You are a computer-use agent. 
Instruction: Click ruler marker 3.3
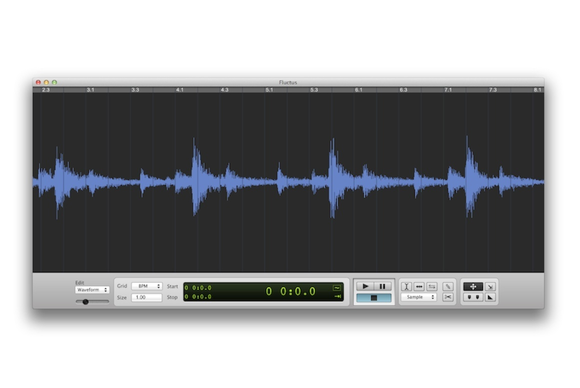(x=135, y=90)
